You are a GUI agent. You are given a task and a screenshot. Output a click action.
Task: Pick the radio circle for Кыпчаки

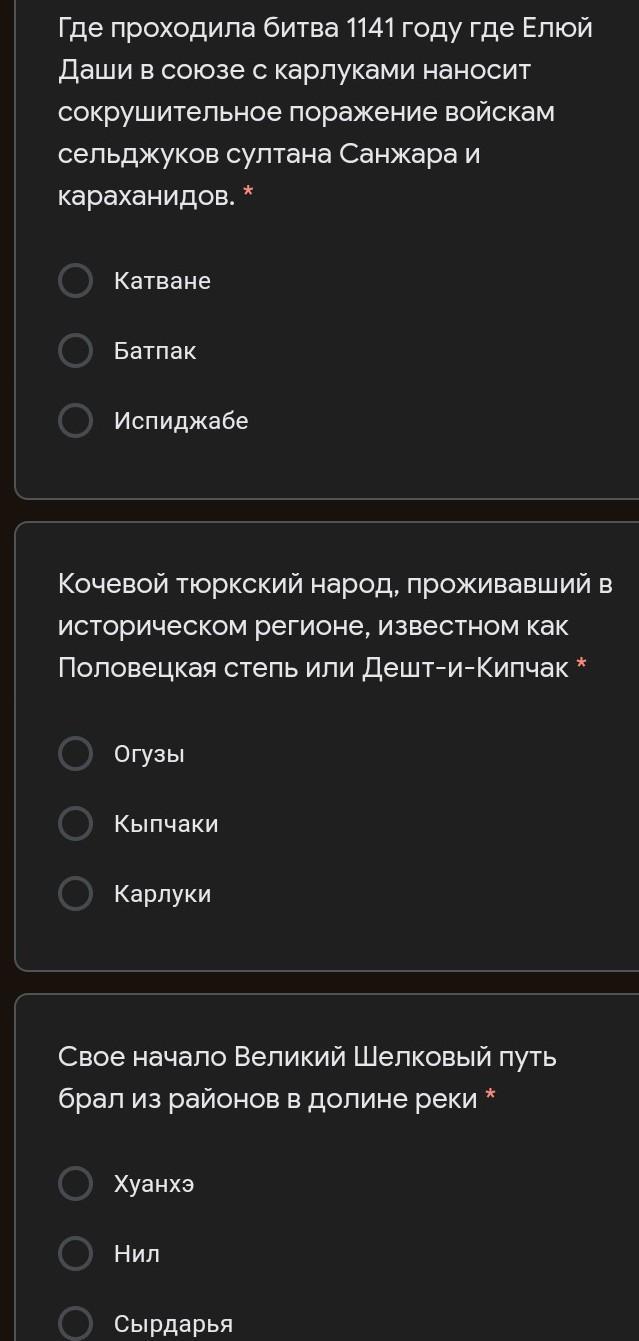point(76,824)
